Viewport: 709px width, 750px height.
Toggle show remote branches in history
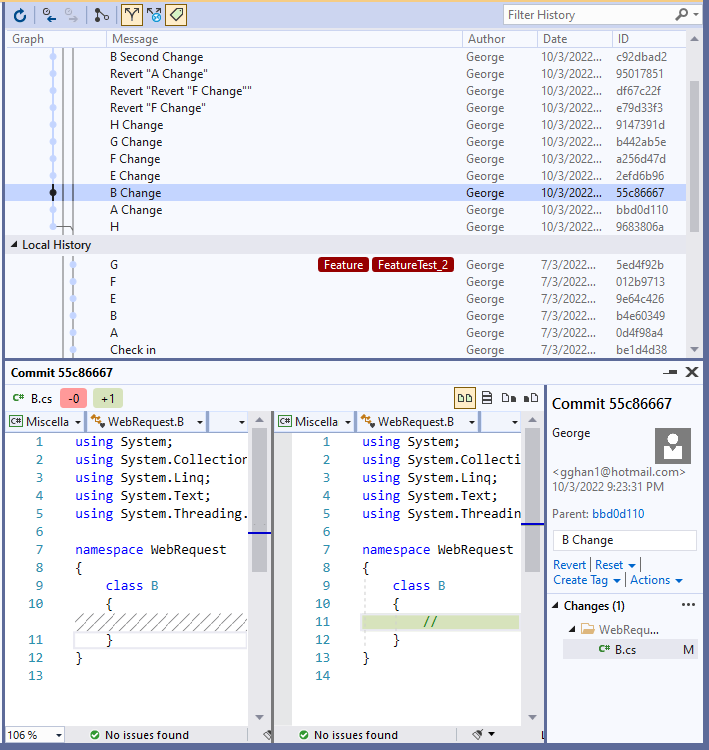(x=154, y=15)
